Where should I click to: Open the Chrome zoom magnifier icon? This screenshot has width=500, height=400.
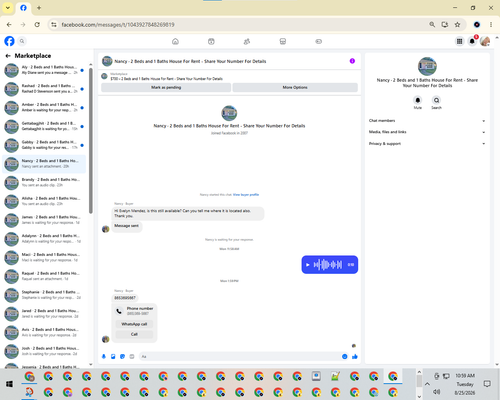[432, 25]
